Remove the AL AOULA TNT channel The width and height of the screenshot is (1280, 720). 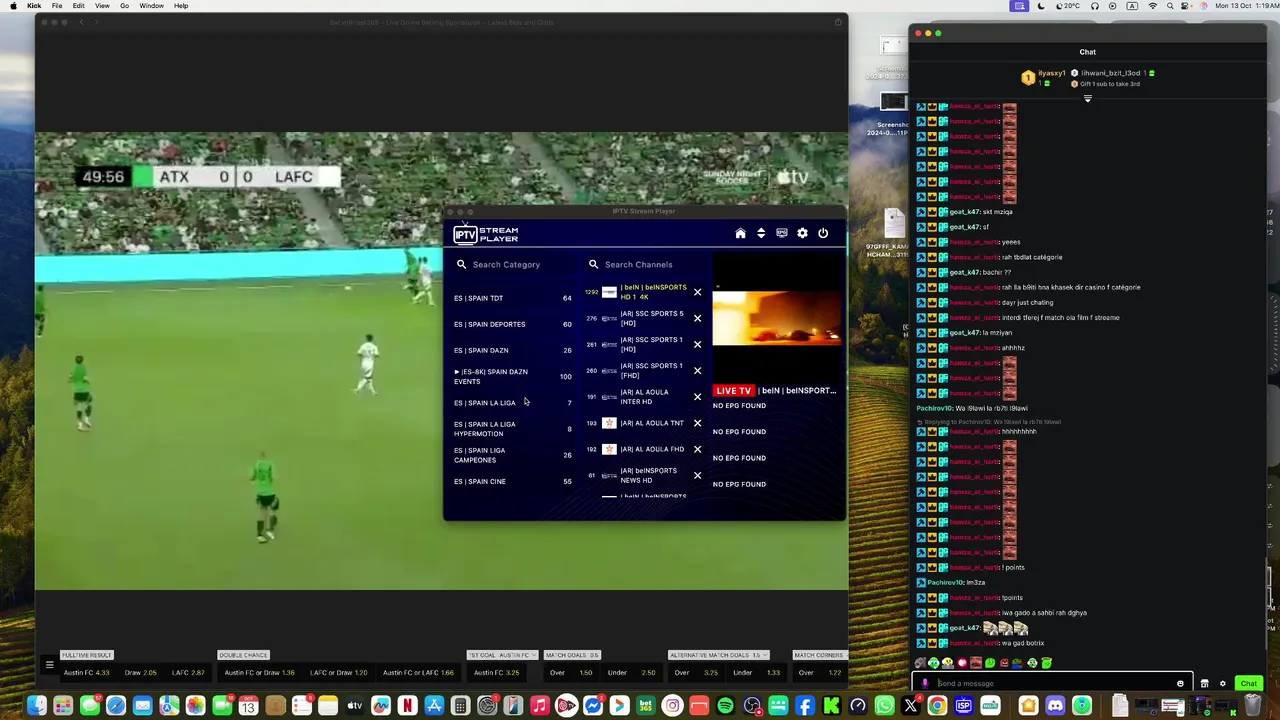point(697,423)
